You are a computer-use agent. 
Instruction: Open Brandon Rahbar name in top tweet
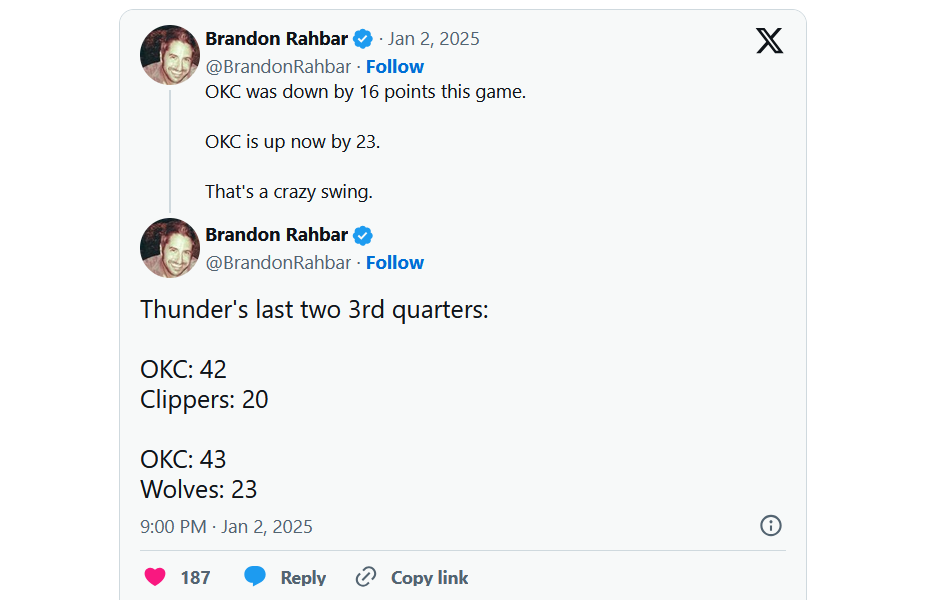click(x=276, y=39)
